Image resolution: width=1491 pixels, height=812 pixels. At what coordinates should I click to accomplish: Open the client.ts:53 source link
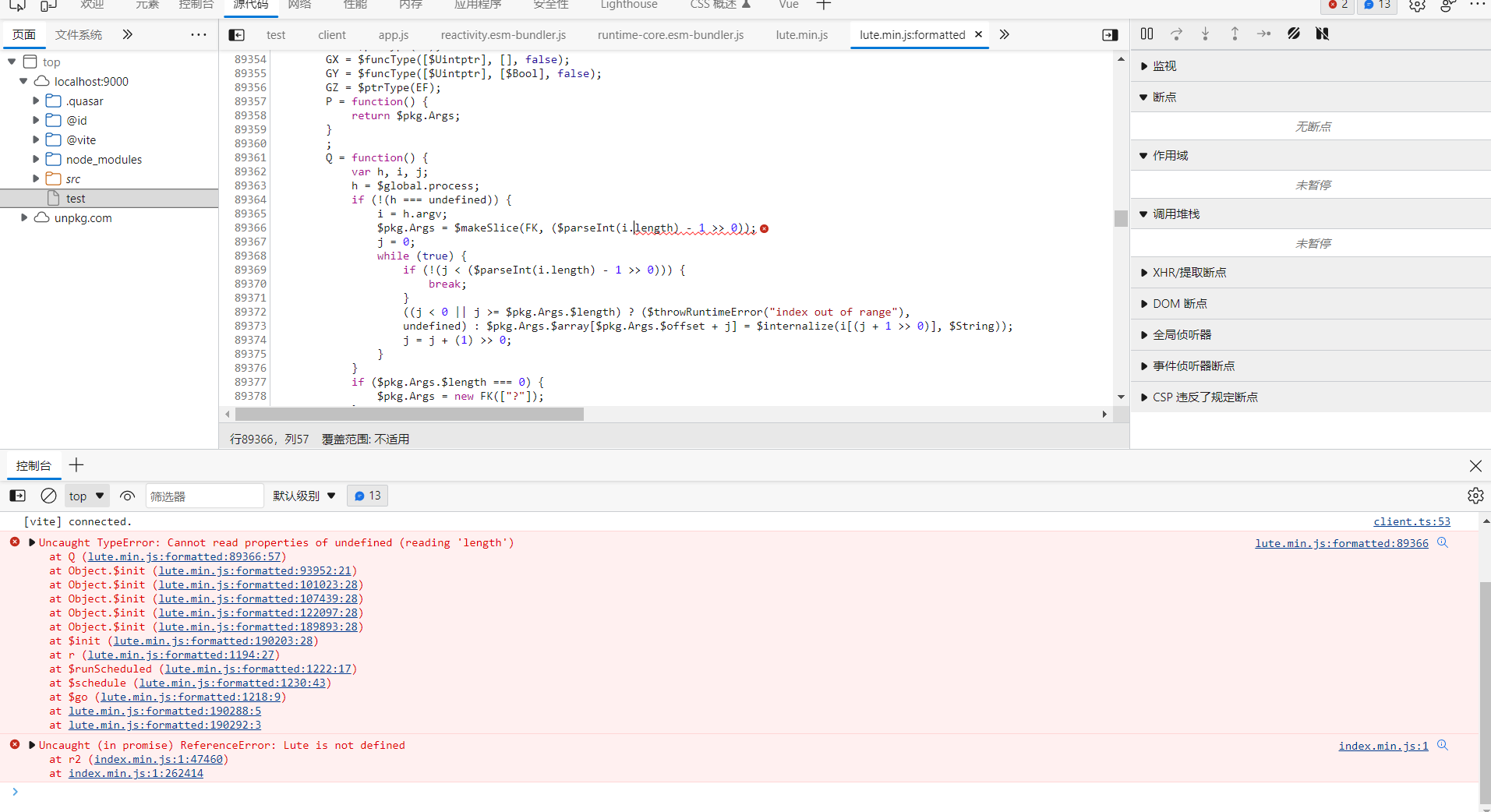point(1412,521)
